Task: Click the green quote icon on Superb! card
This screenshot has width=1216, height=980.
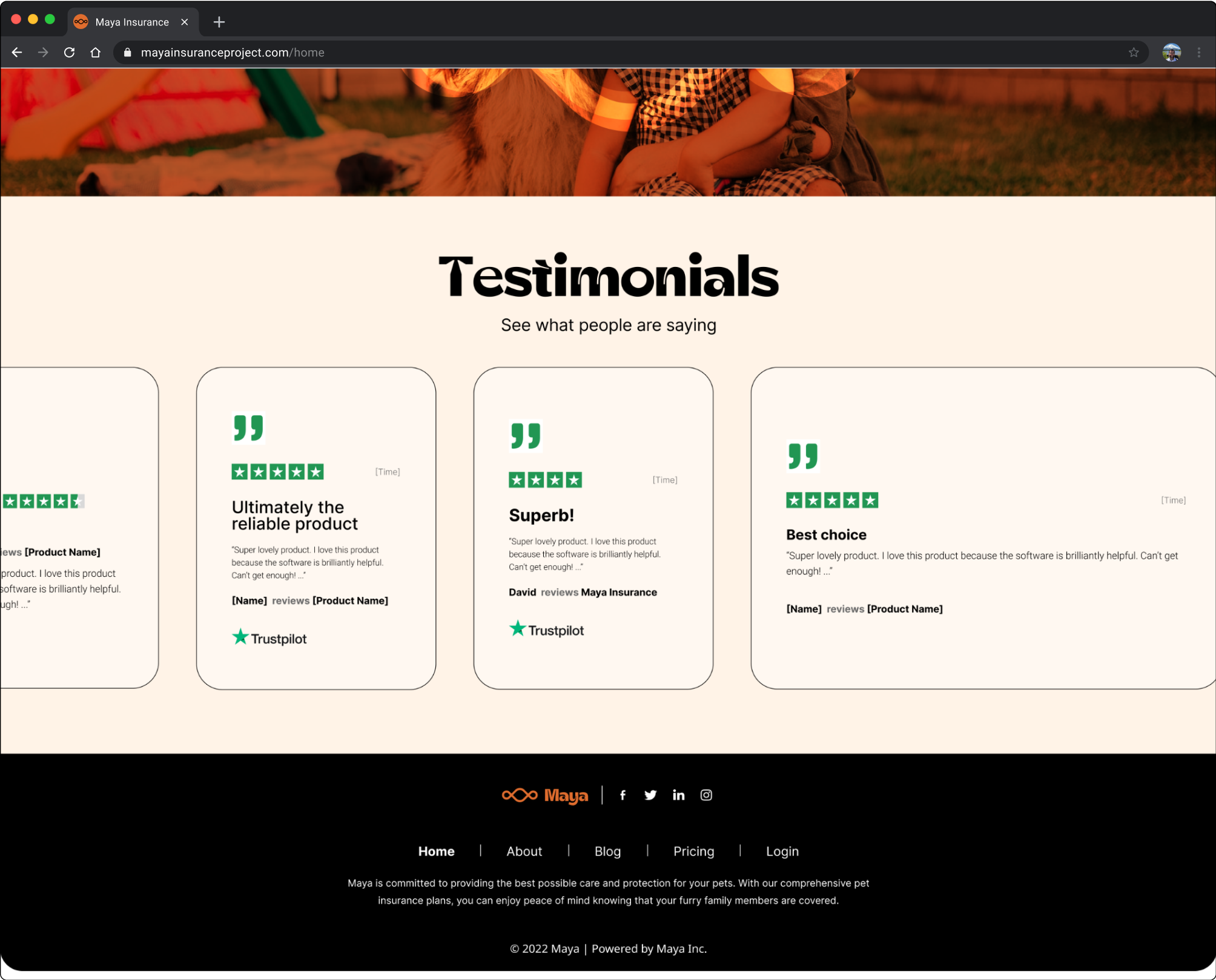Action: [x=525, y=436]
